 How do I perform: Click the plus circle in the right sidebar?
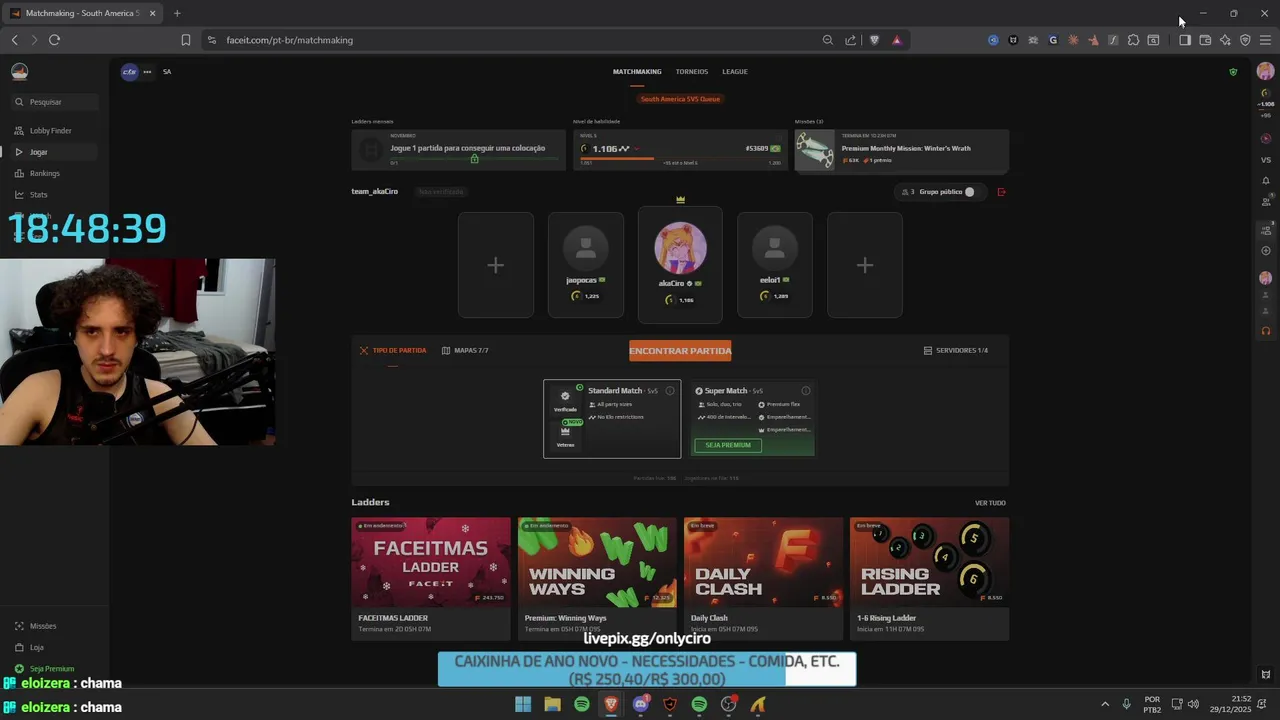(x=1265, y=251)
